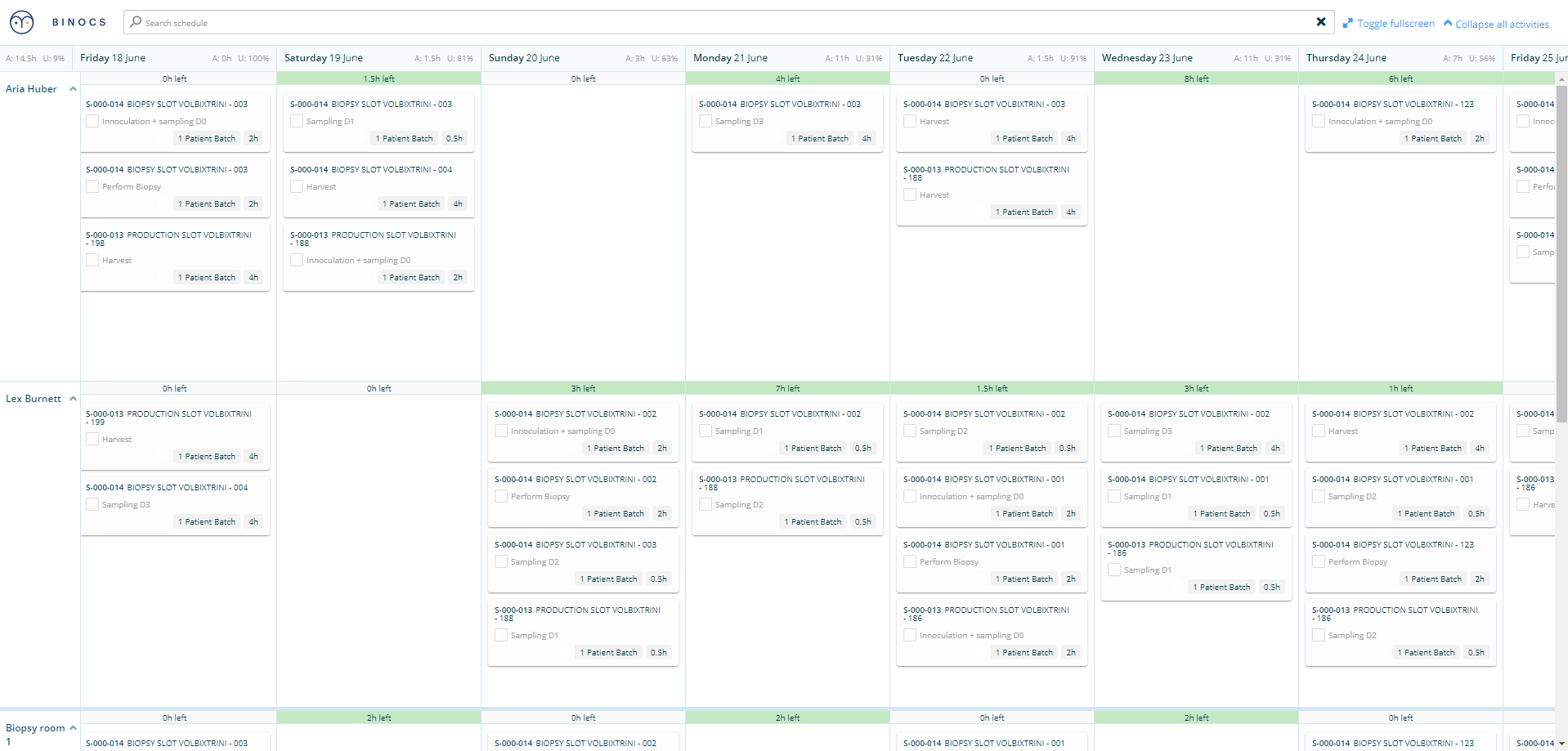Viewport: 1568px width, 751px height.
Task: Click 0.5h tag on Saturday Sampling D1 card for Aria Huber
Action: [x=455, y=139]
